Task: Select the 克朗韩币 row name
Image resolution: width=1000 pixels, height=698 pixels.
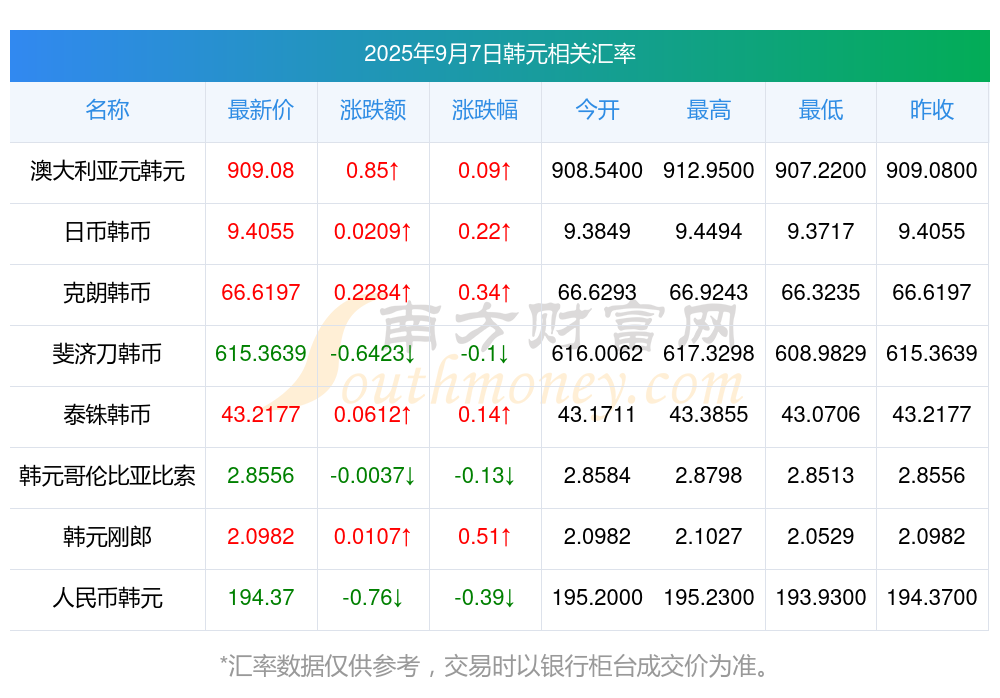Action: [x=107, y=293]
